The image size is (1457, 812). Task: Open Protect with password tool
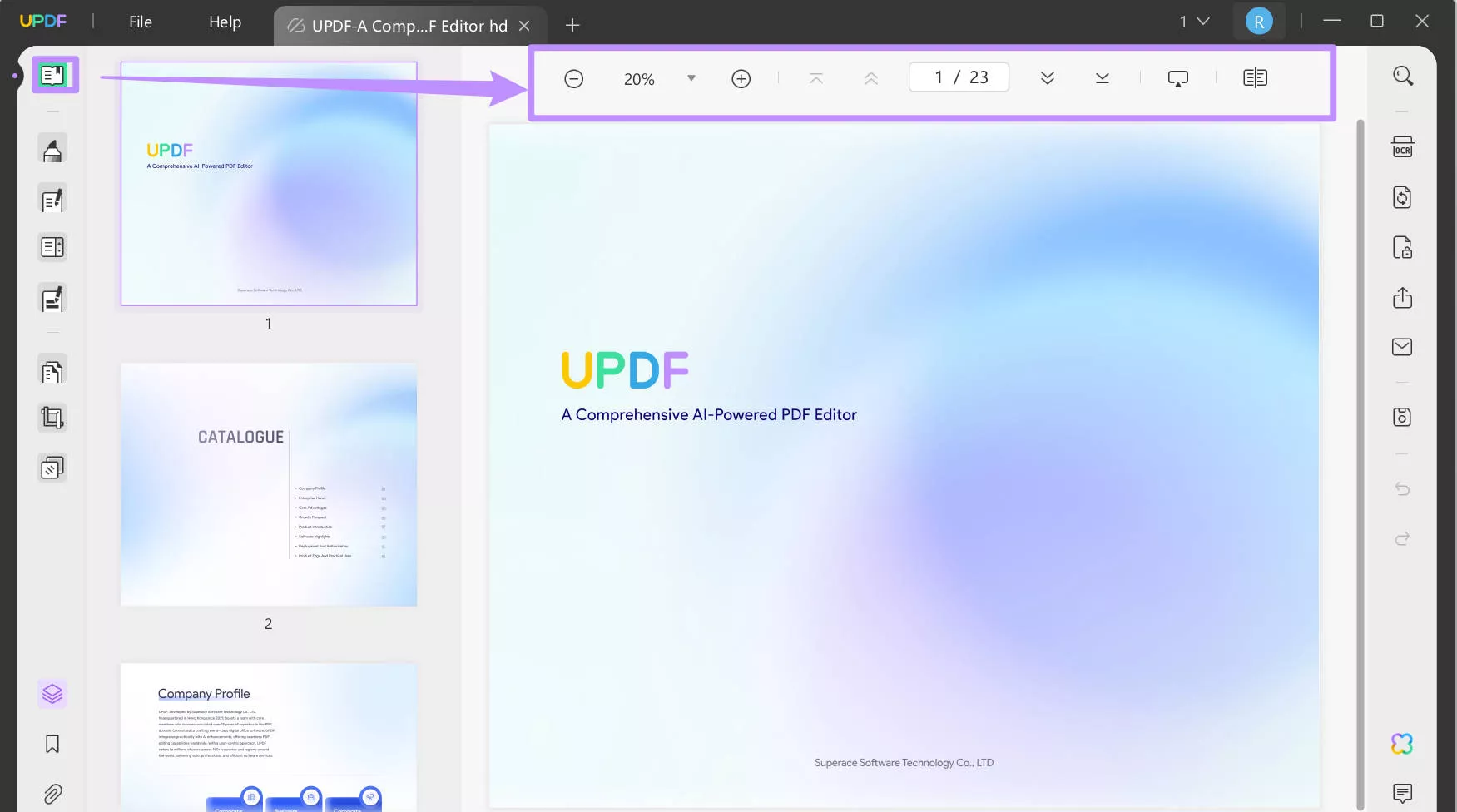point(1403,248)
